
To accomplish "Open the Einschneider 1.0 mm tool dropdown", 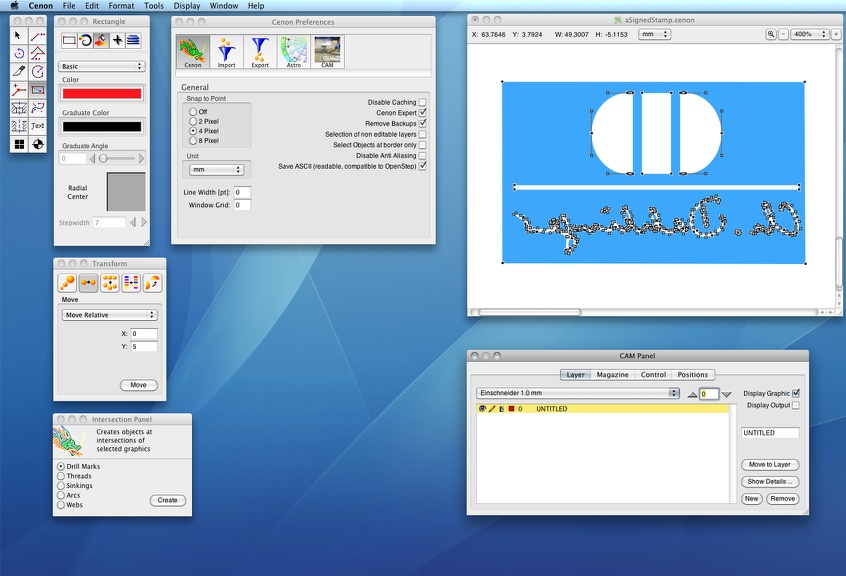I will point(578,393).
